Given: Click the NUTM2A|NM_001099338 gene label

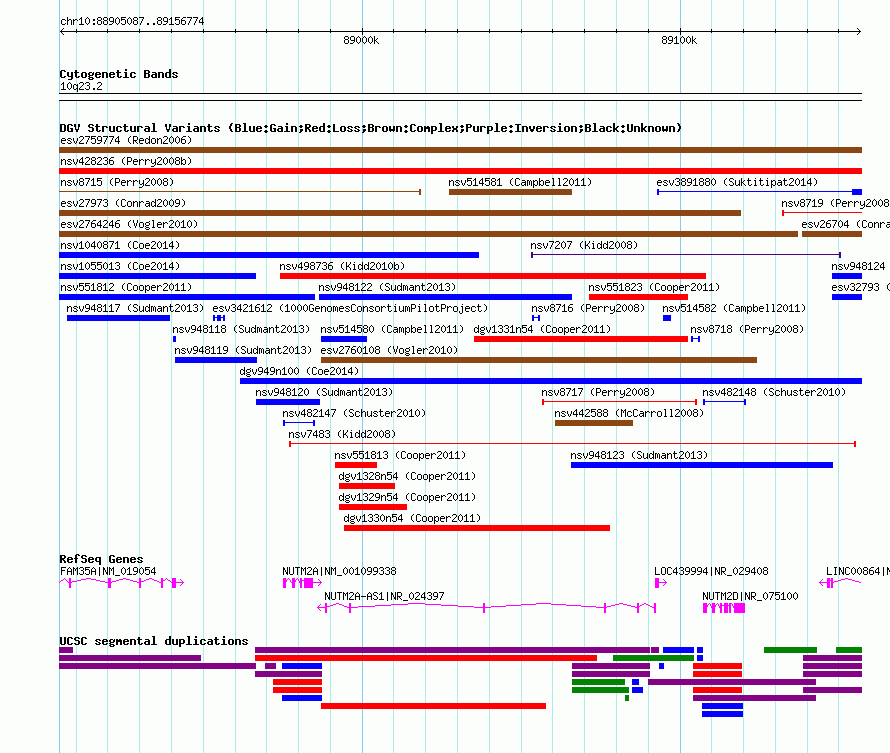Looking at the screenshot, I should tap(339, 571).
